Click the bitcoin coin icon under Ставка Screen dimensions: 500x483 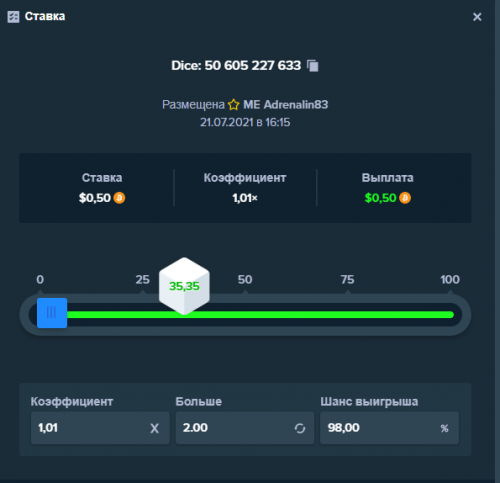pyautogui.click(x=119, y=198)
